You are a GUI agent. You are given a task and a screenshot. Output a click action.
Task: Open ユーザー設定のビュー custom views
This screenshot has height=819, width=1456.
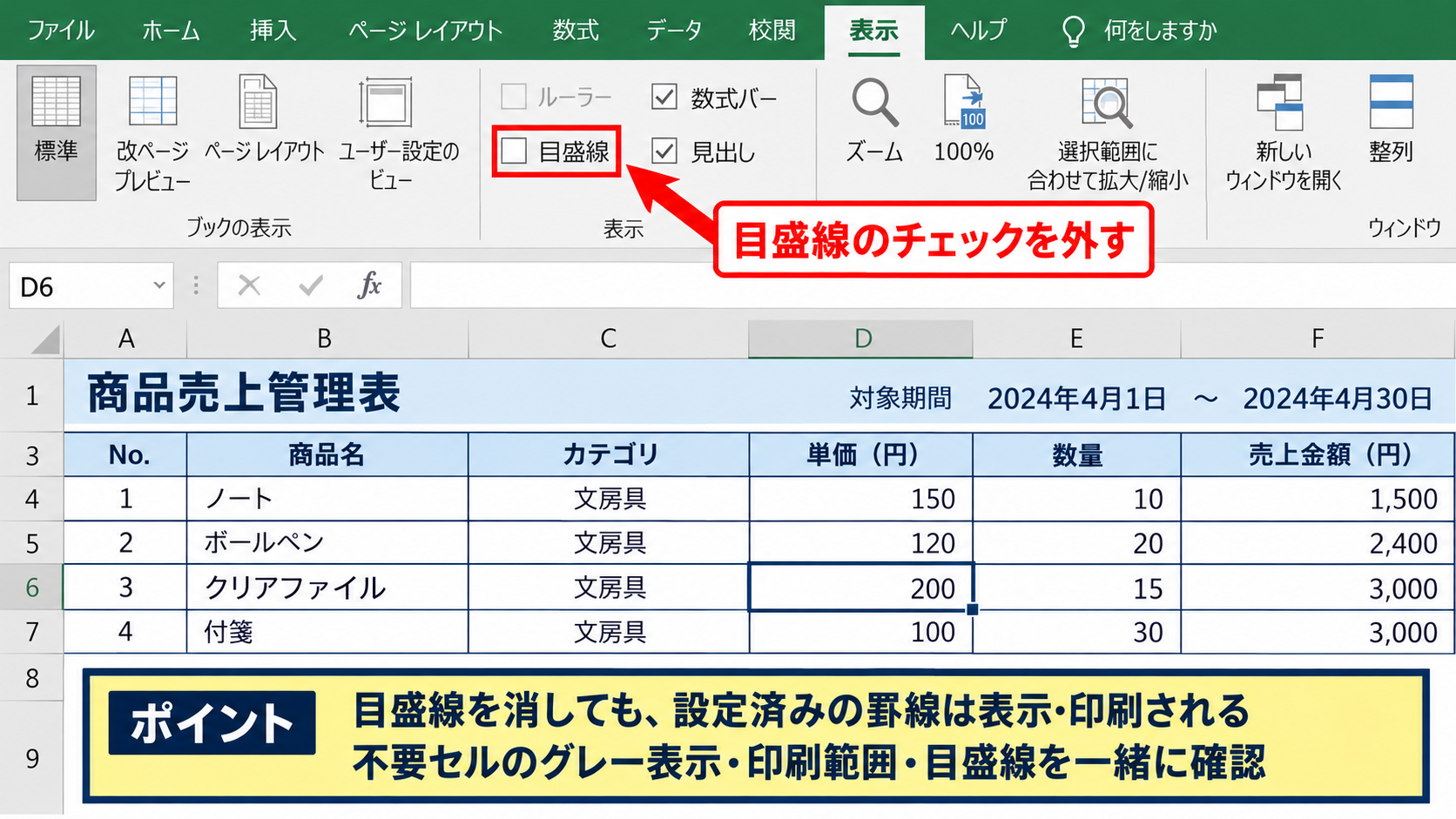pyautogui.click(x=398, y=132)
